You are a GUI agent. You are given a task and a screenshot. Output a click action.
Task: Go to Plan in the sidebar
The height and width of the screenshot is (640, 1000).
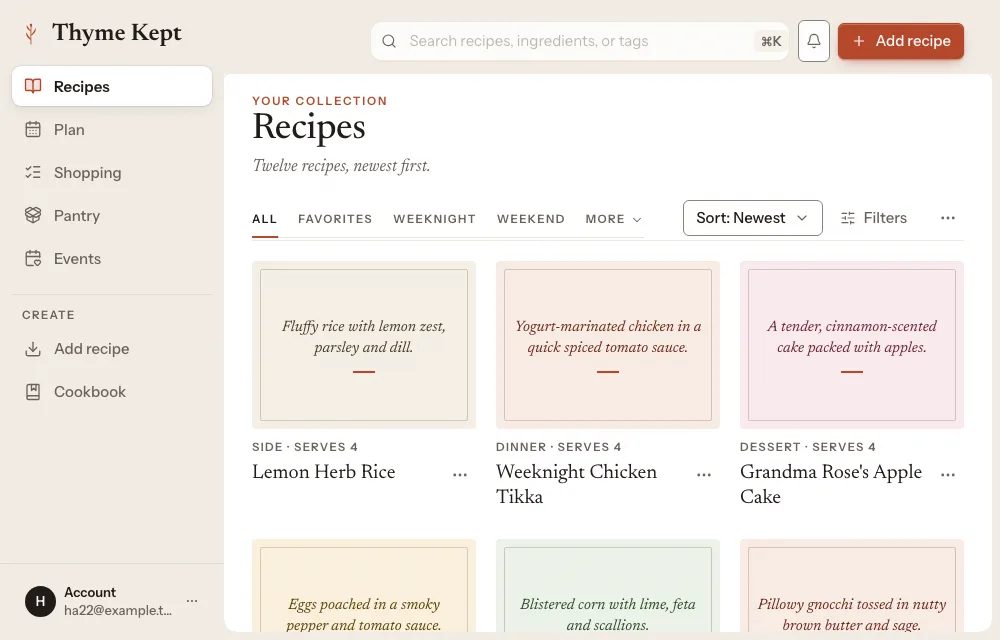[112, 129]
